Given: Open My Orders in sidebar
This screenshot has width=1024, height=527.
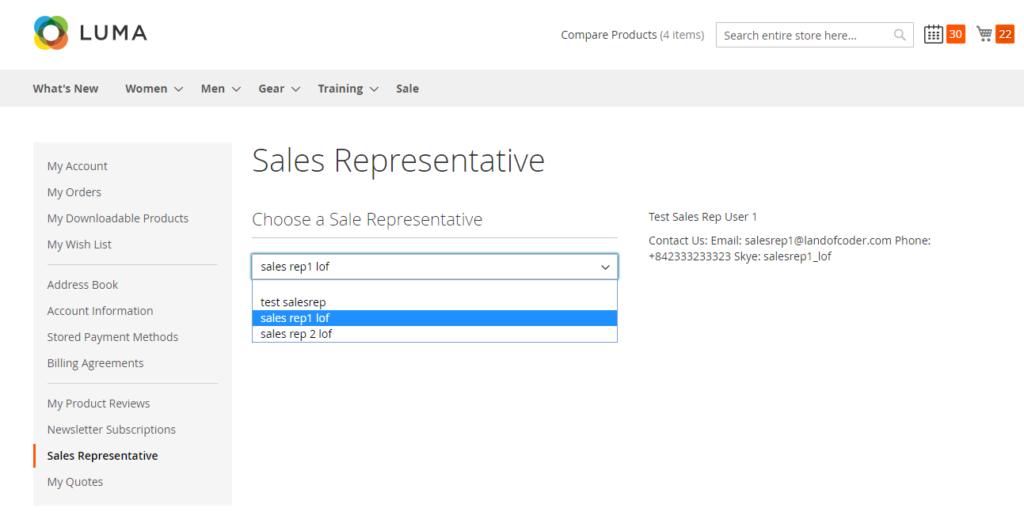Looking at the screenshot, I should coord(74,192).
